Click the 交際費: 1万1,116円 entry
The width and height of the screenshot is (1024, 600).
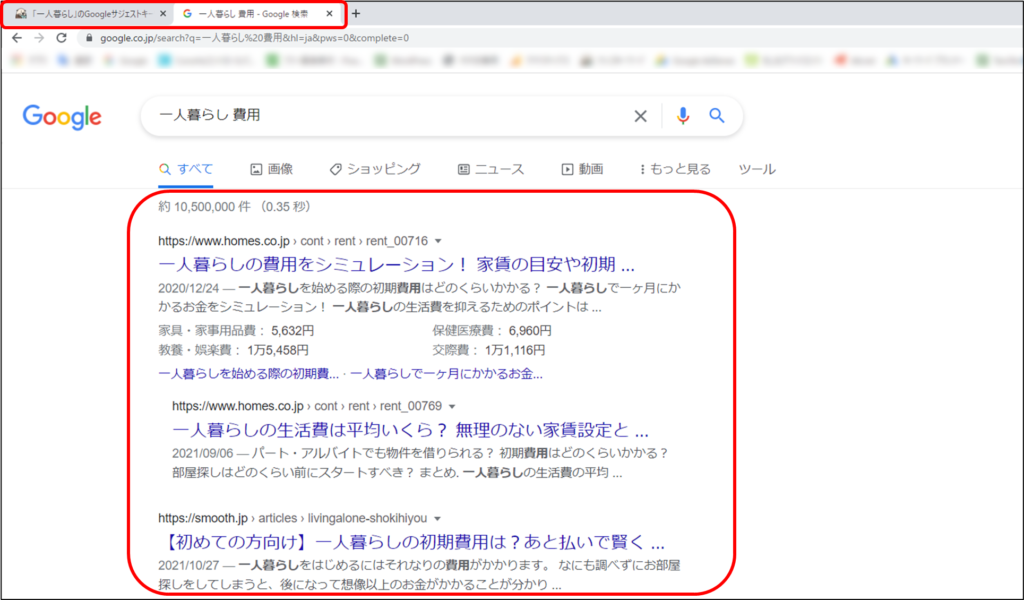click(x=488, y=351)
